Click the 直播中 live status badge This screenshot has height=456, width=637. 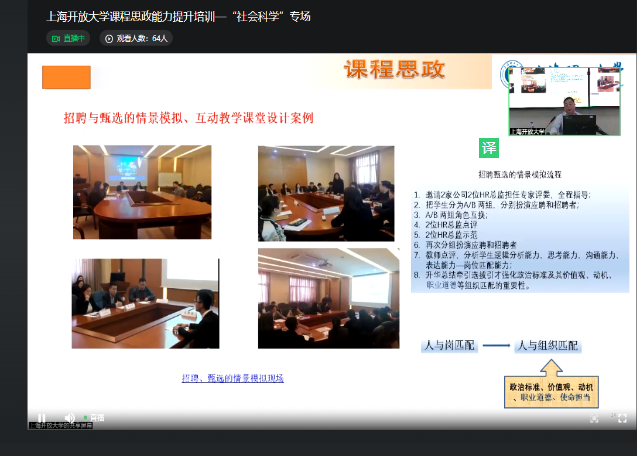click(69, 38)
